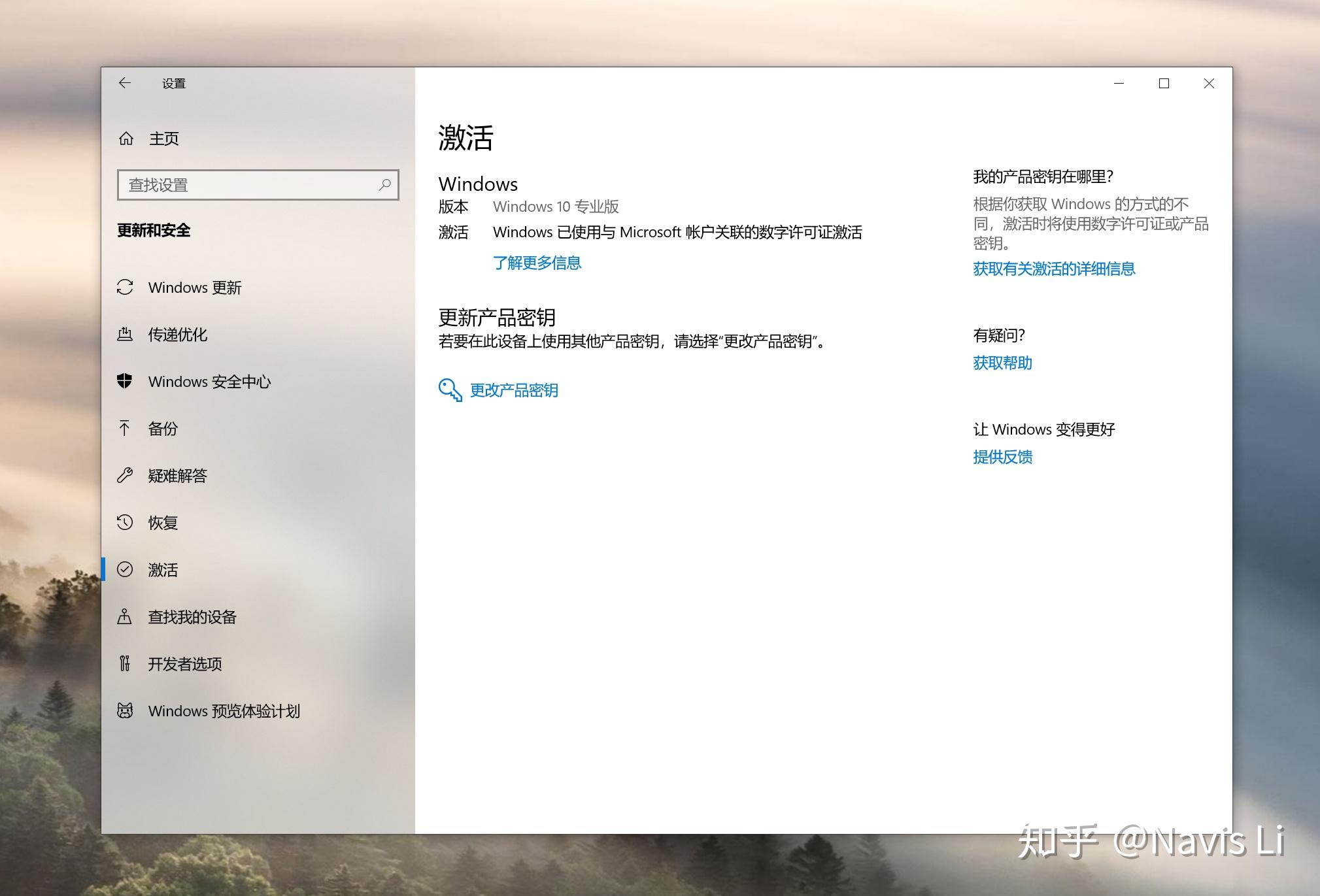Maximize the Settings window
The height and width of the screenshot is (896, 1320).
point(1164,84)
